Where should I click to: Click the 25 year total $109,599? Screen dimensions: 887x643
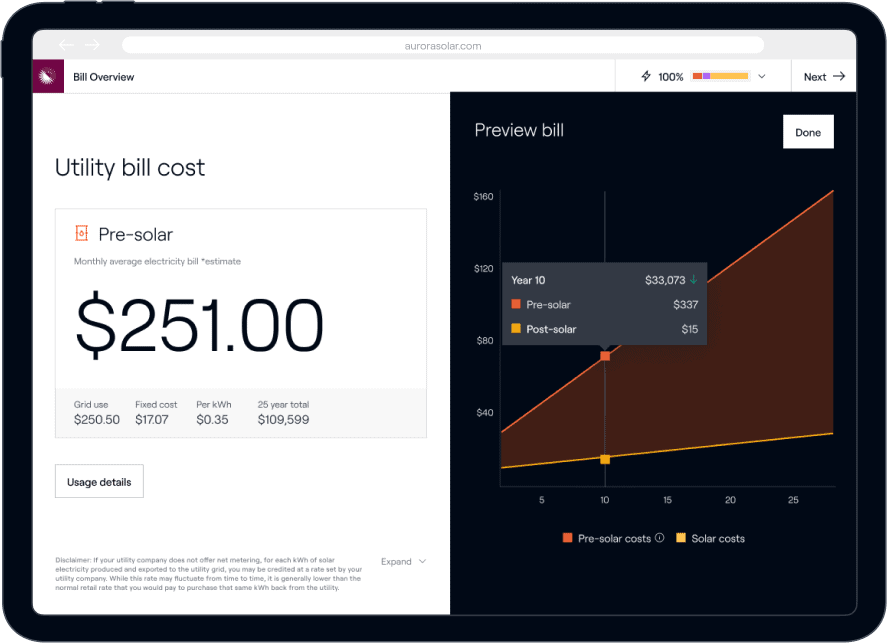tap(283, 420)
